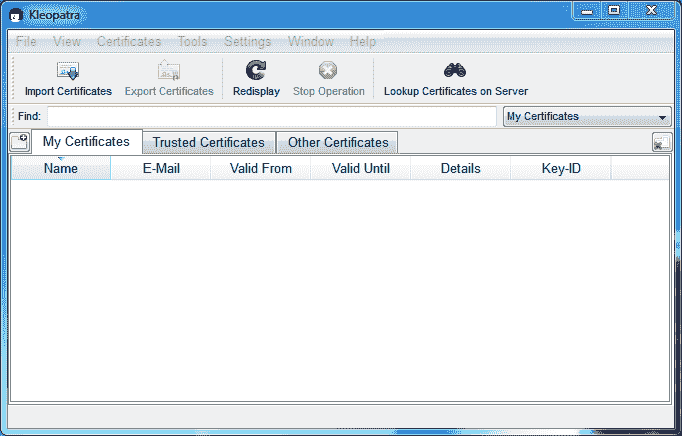The height and width of the screenshot is (436, 682).
Task: Expand the My Certificates filter dropdown
Action: coord(587,117)
